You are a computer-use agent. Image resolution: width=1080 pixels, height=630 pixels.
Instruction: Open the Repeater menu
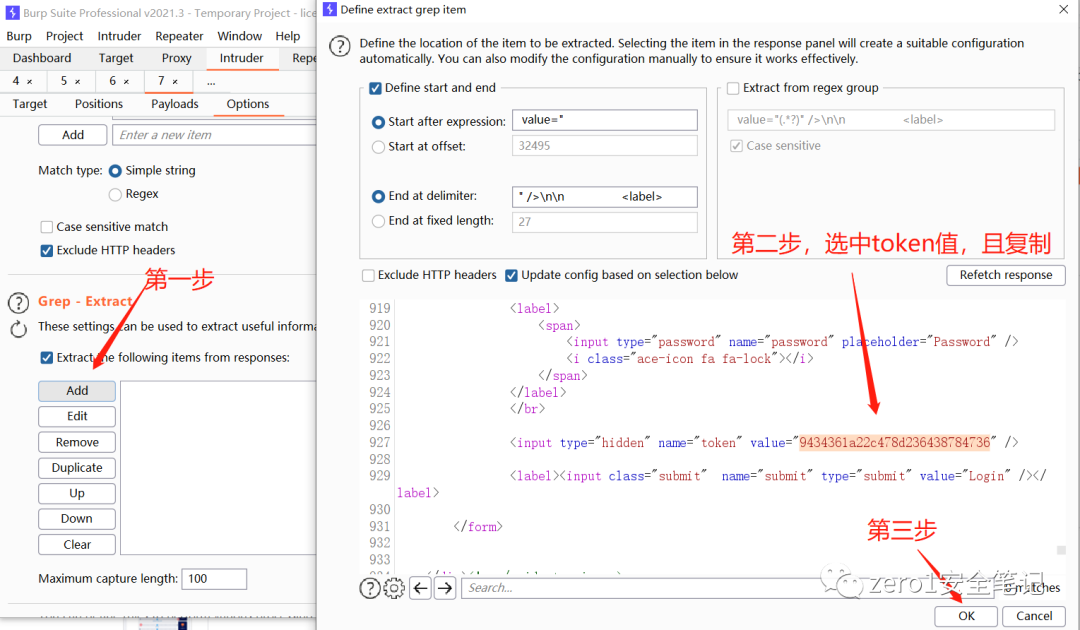click(x=179, y=36)
